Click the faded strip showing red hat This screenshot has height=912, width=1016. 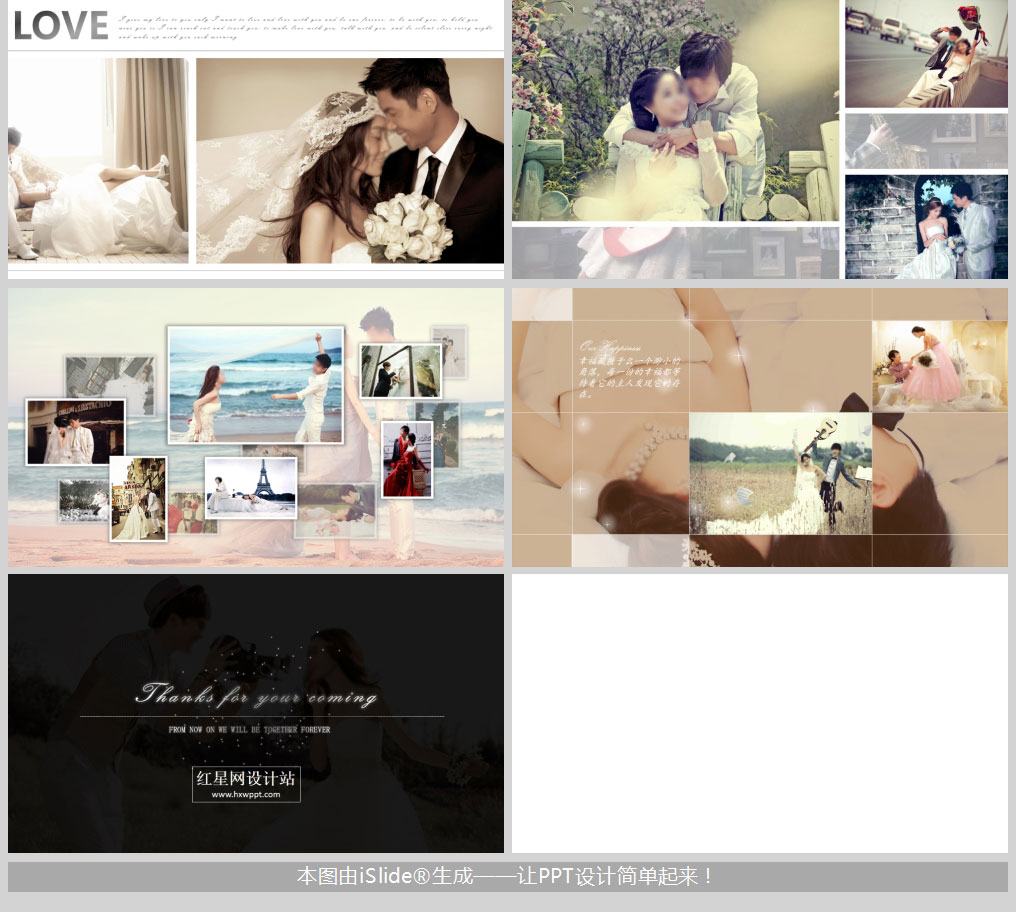tap(675, 252)
